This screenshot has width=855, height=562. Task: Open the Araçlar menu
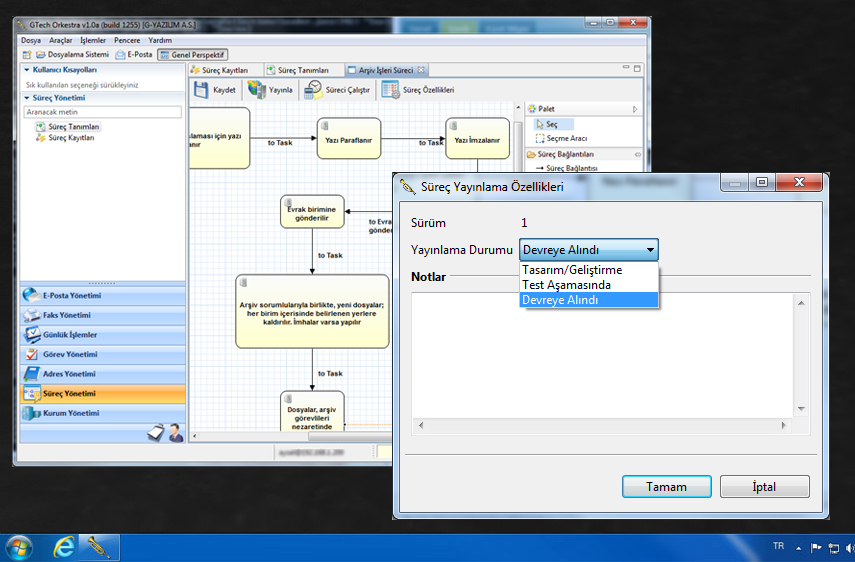(x=60, y=40)
